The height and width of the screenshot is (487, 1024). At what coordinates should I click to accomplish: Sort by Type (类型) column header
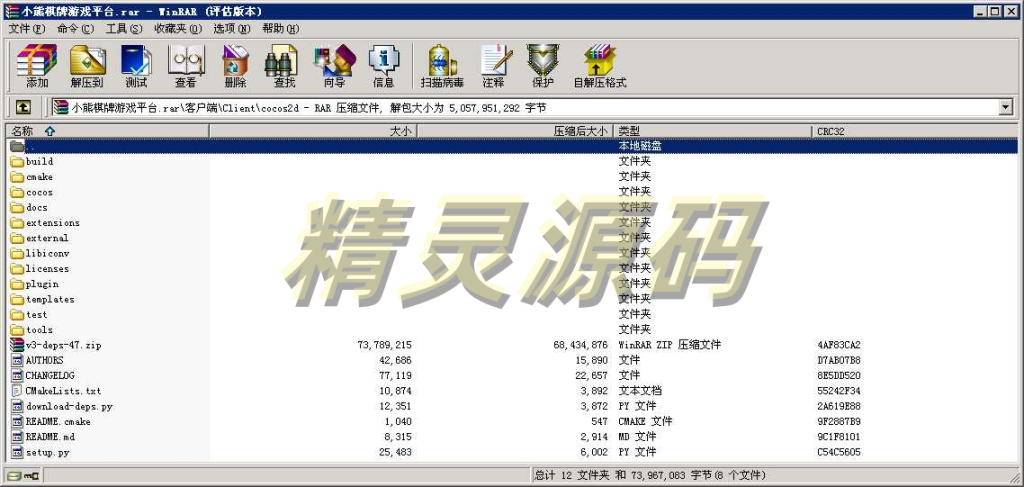pos(713,131)
